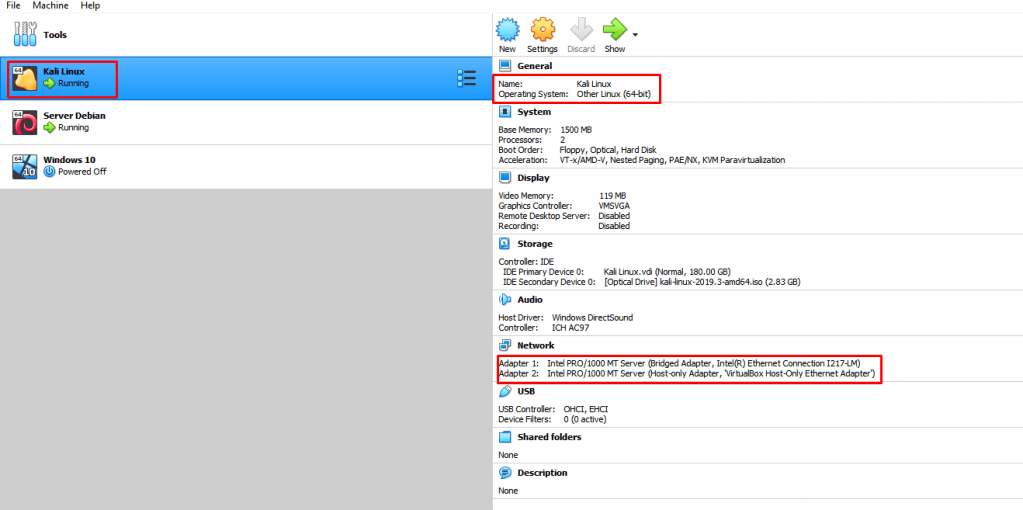Open Settings gear in the toolbar

pos(542,30)
